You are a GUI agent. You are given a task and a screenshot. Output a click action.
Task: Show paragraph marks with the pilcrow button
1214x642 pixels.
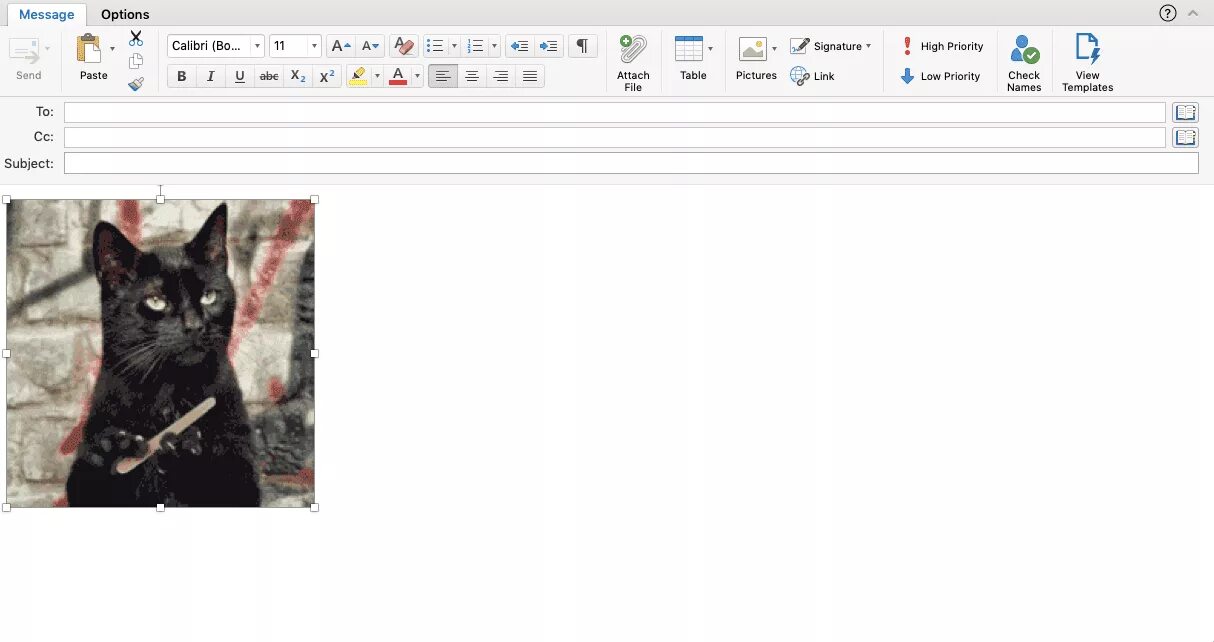pyautogui.click(x=582, y=46)
